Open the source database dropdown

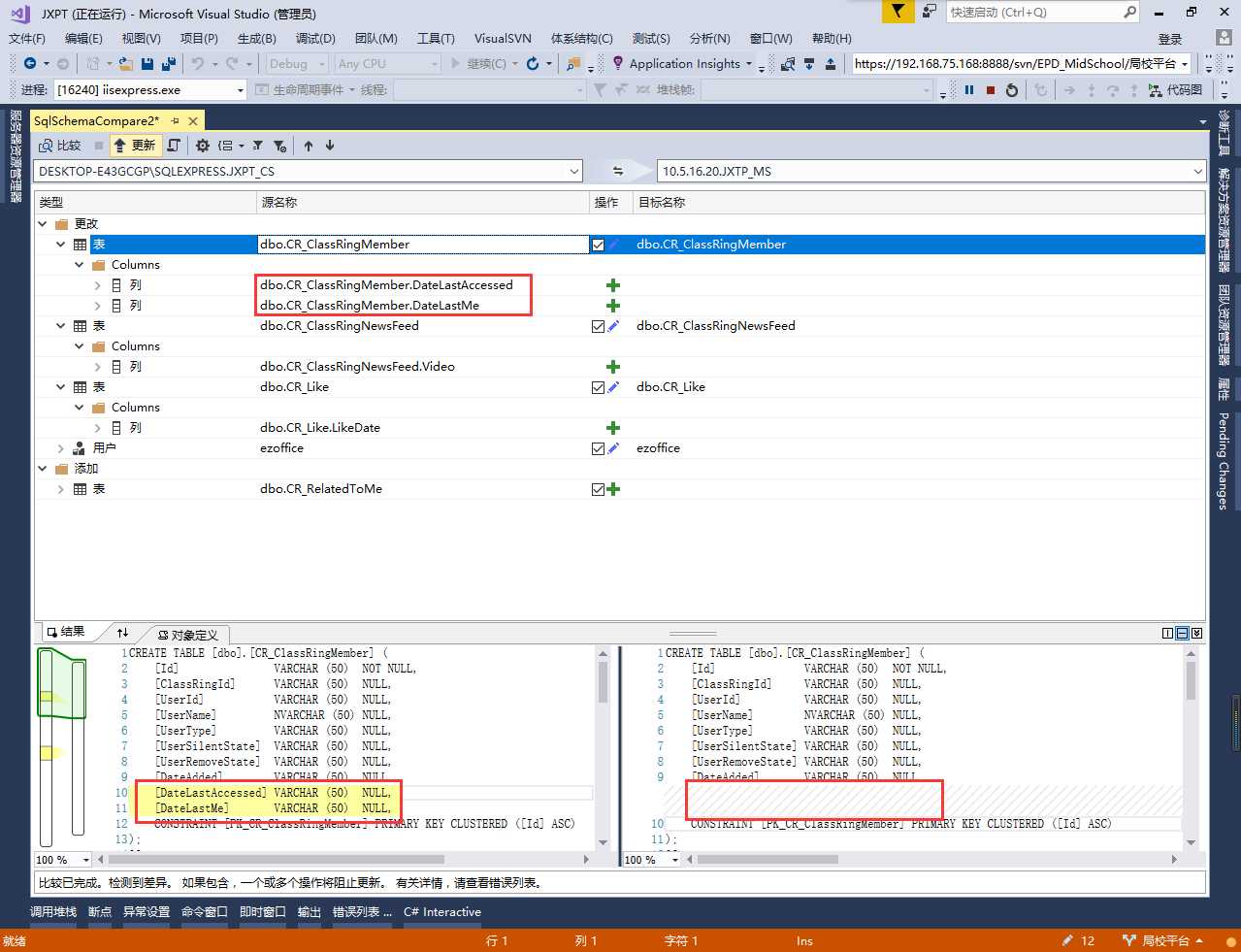point(573,171)
